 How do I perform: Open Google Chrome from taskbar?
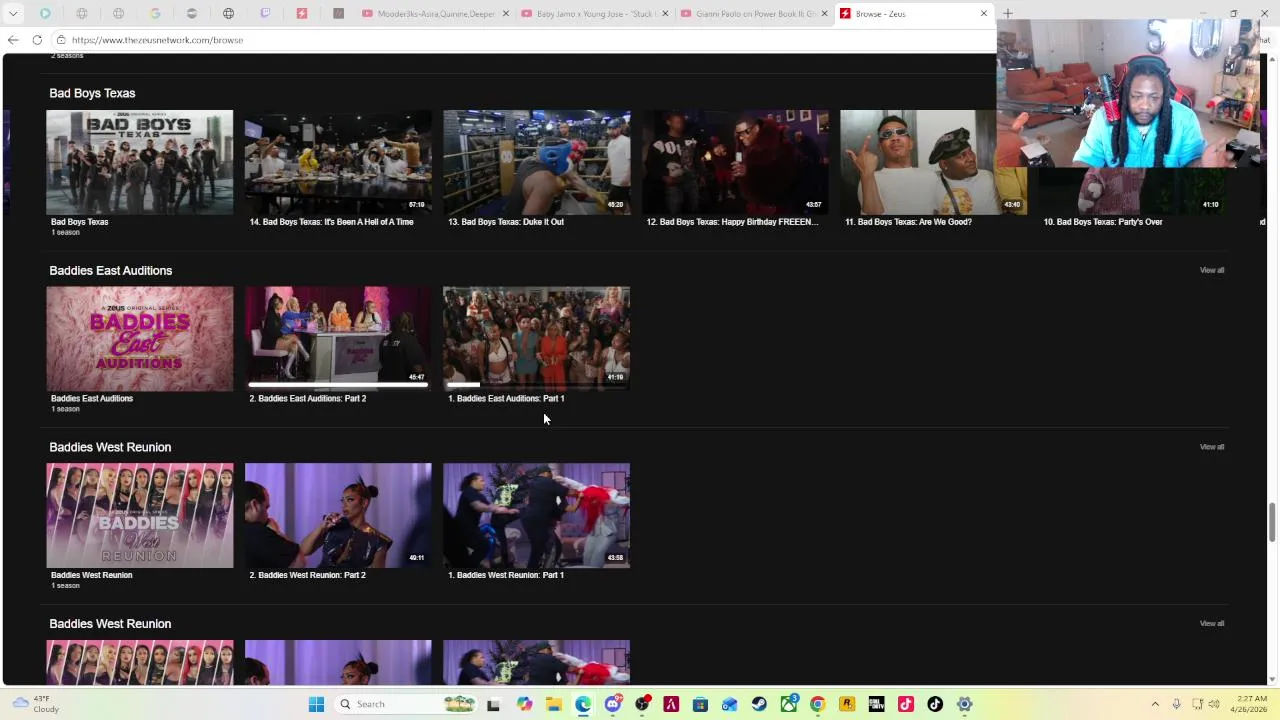pos(817,704)
